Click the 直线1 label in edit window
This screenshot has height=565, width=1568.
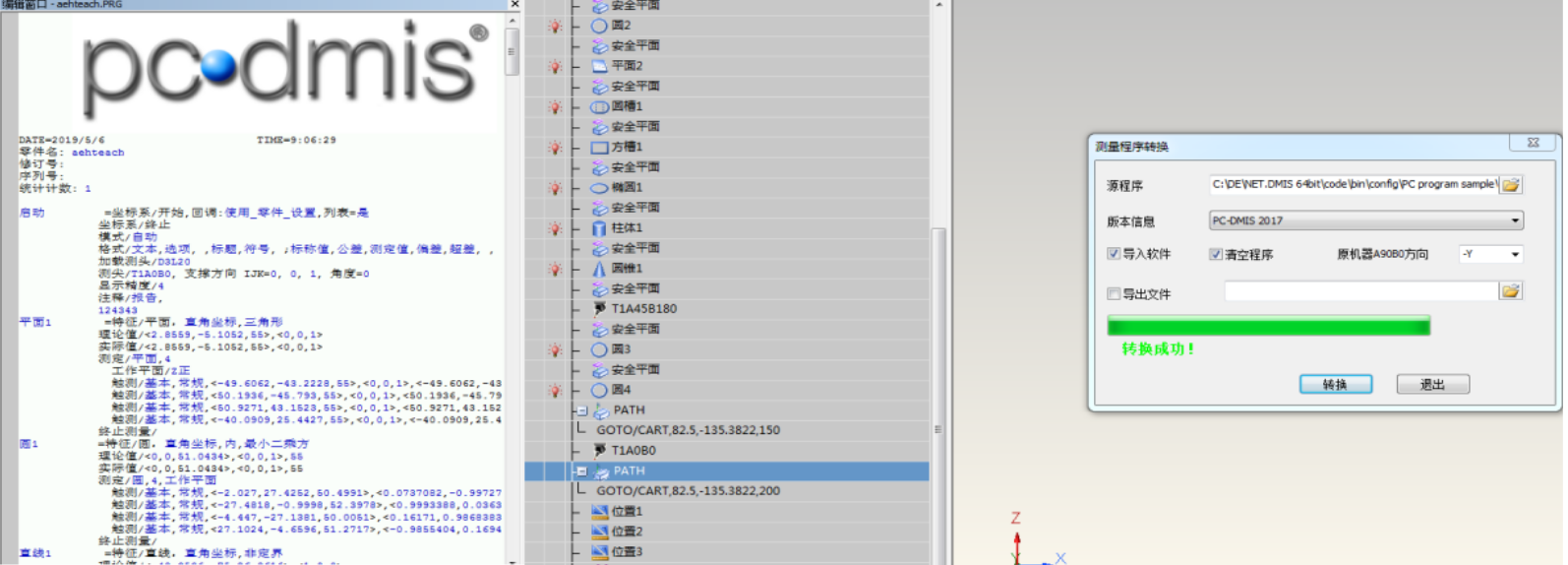coord(35,553)
